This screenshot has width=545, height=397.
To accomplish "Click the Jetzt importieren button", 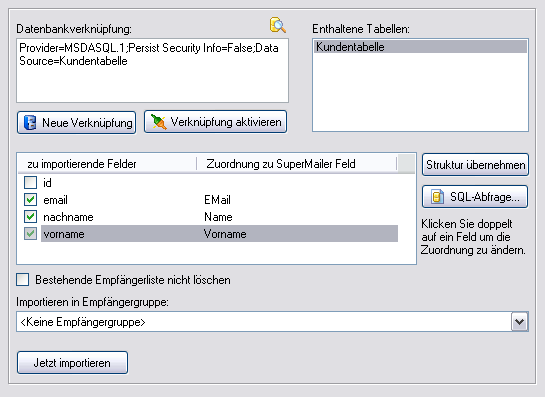I will coord(72,363).
